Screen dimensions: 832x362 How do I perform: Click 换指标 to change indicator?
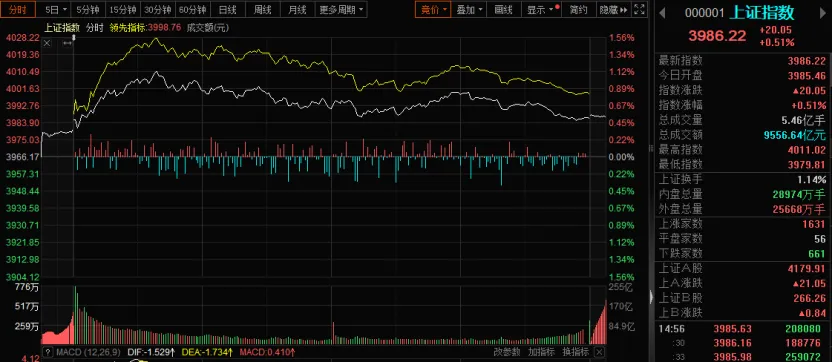click(575, 352)
